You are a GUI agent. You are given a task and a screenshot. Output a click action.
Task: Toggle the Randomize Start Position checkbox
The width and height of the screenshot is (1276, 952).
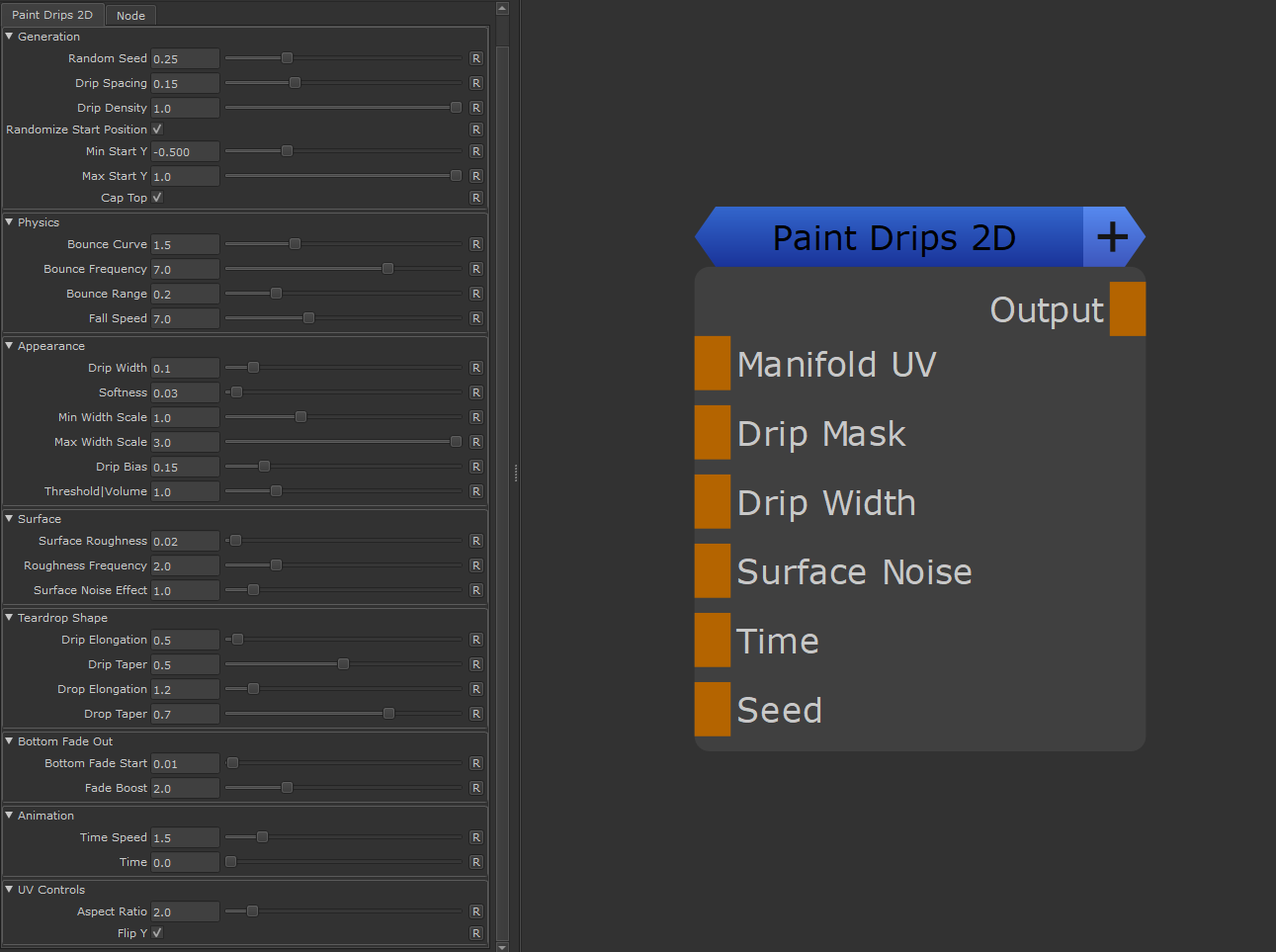click(x=157, y=130)
